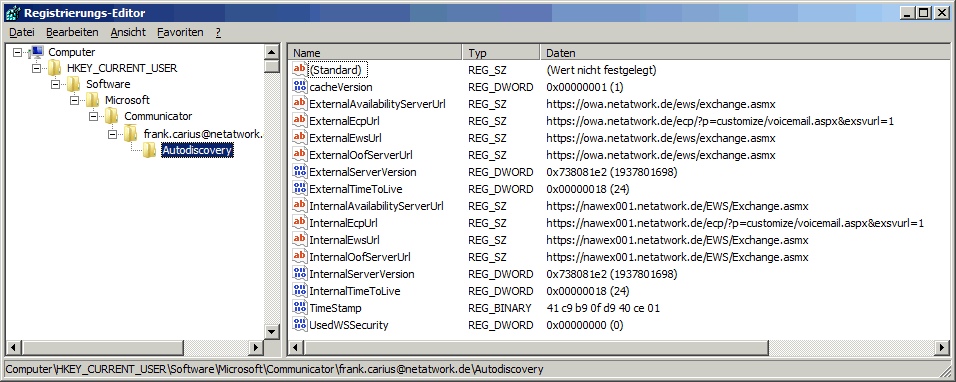Select the Software key label
956x382 pixels.
(x=107, y=84)
